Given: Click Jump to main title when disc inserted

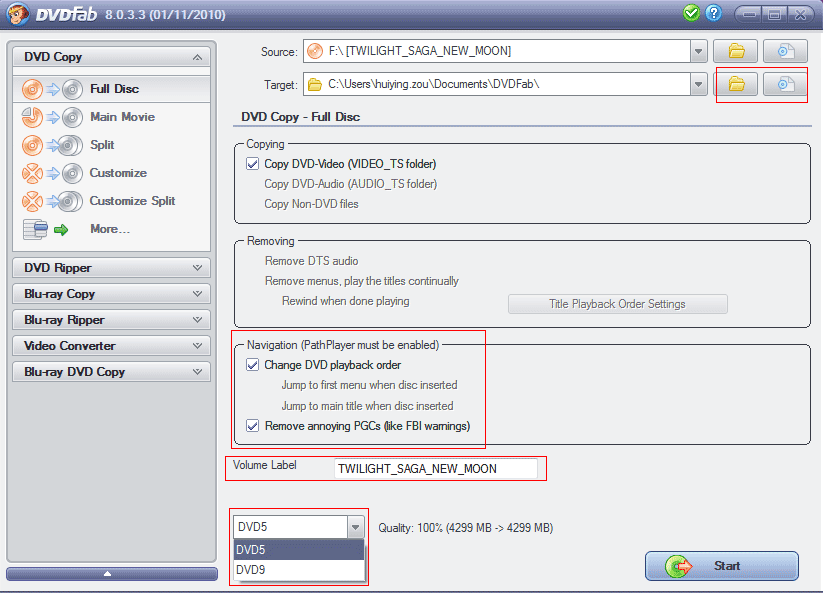Looking at the screenshot, I should click(367, 406).
